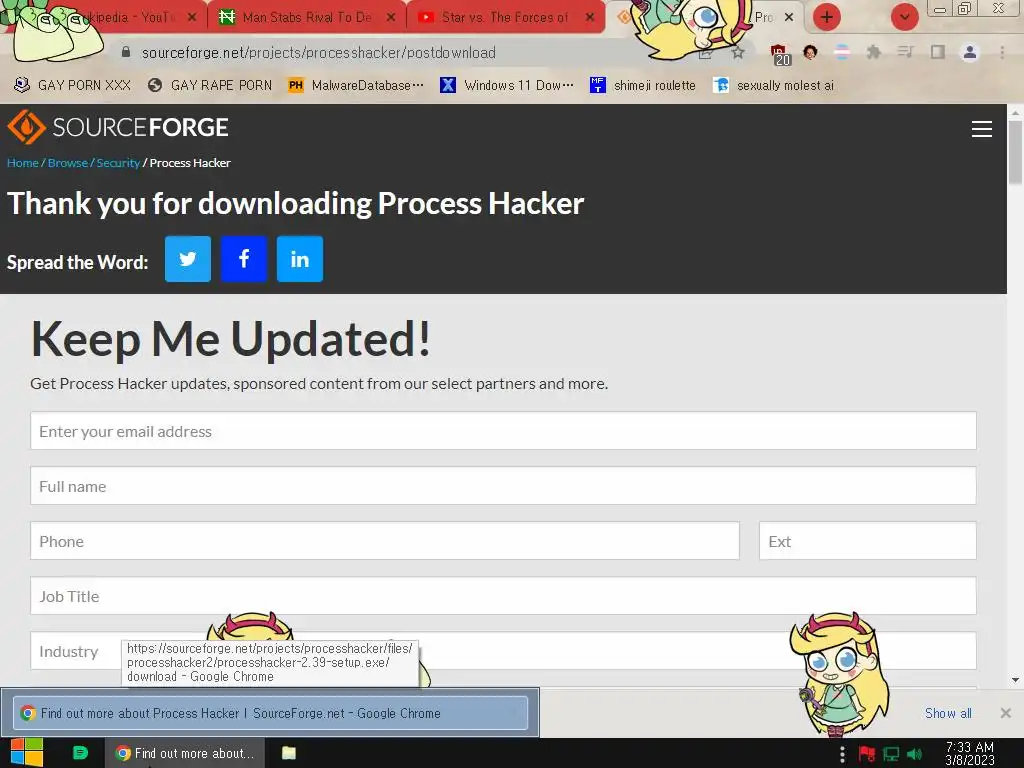The image size is (1024, 768).
Task: Open a new tab with the red plus button
Action: (x=827, y=17)
